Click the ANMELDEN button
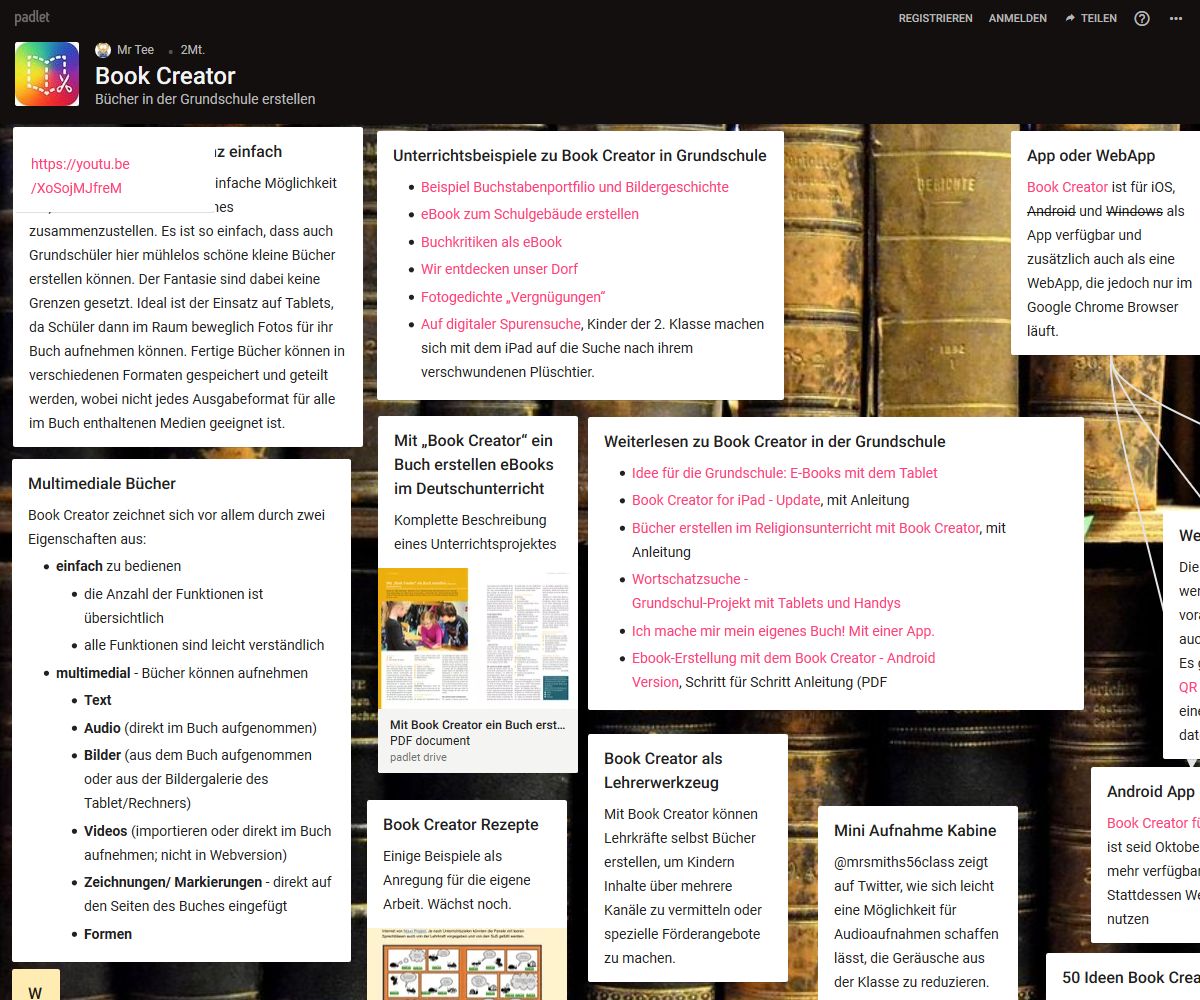Image resolution: width=1200 pixels, height=1000 pixels. (1018, 18)
